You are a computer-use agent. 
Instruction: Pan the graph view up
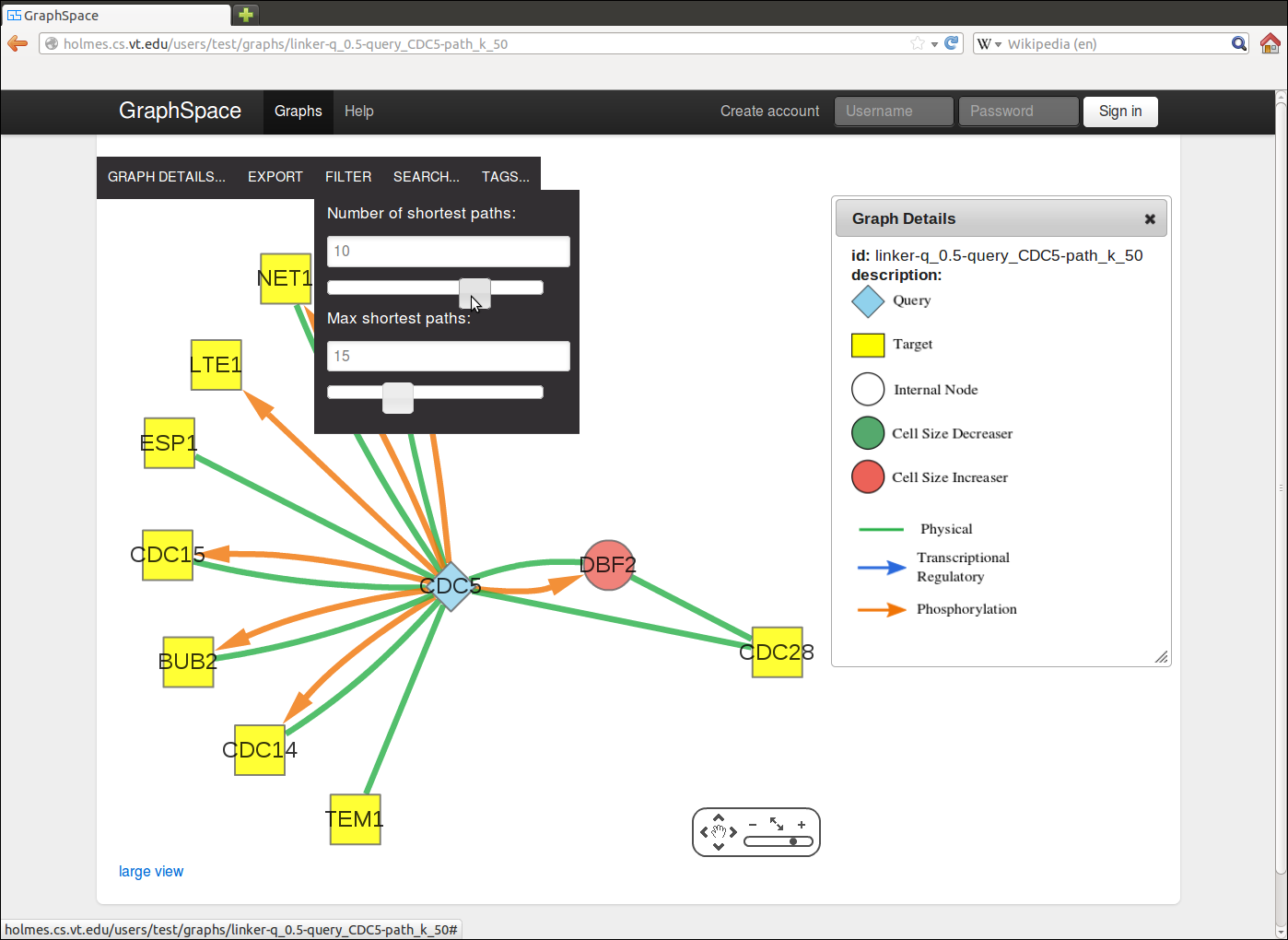[719, 817]
